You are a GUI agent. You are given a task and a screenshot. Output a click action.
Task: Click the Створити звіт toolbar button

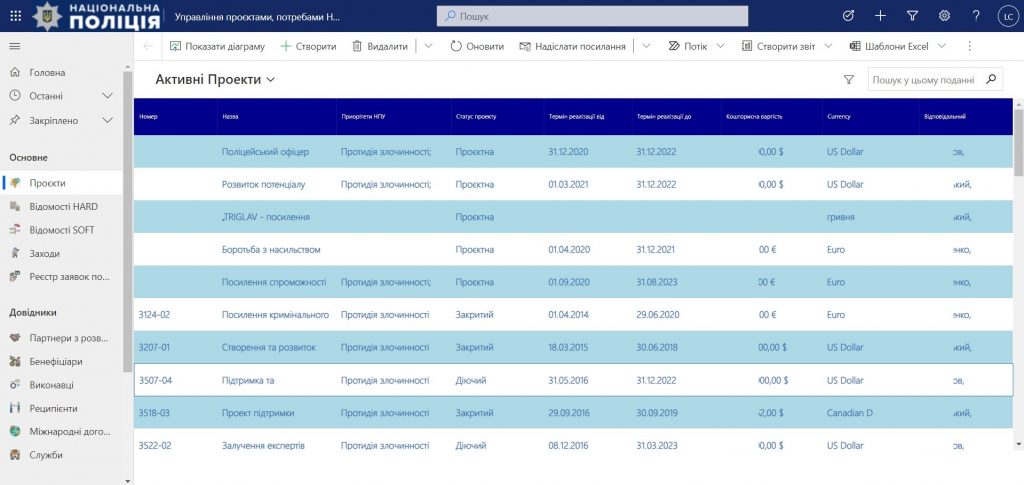coord(778,46)
